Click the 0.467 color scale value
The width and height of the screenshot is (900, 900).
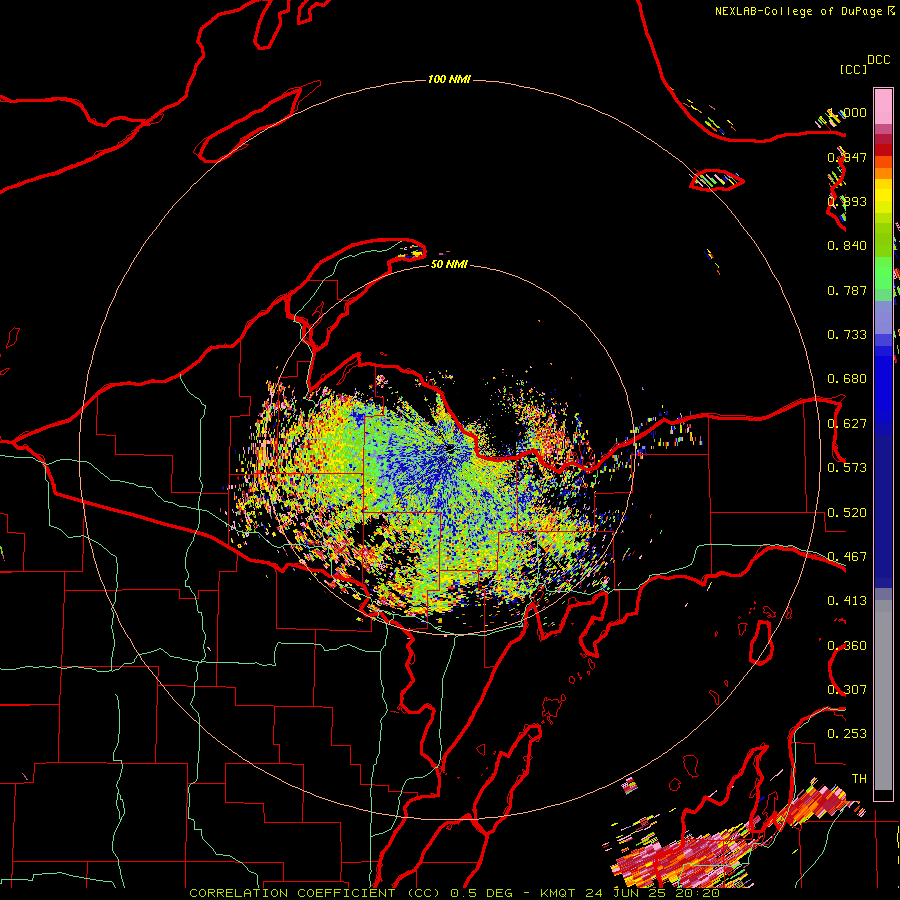[x=847, y=557]
